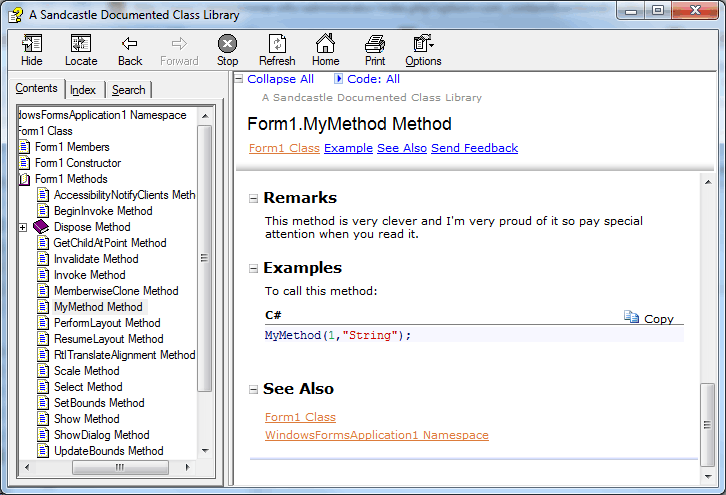Click page icon beside PerformLayout Method
This screenshot has width=726, height=495.
tap(43, 323)
